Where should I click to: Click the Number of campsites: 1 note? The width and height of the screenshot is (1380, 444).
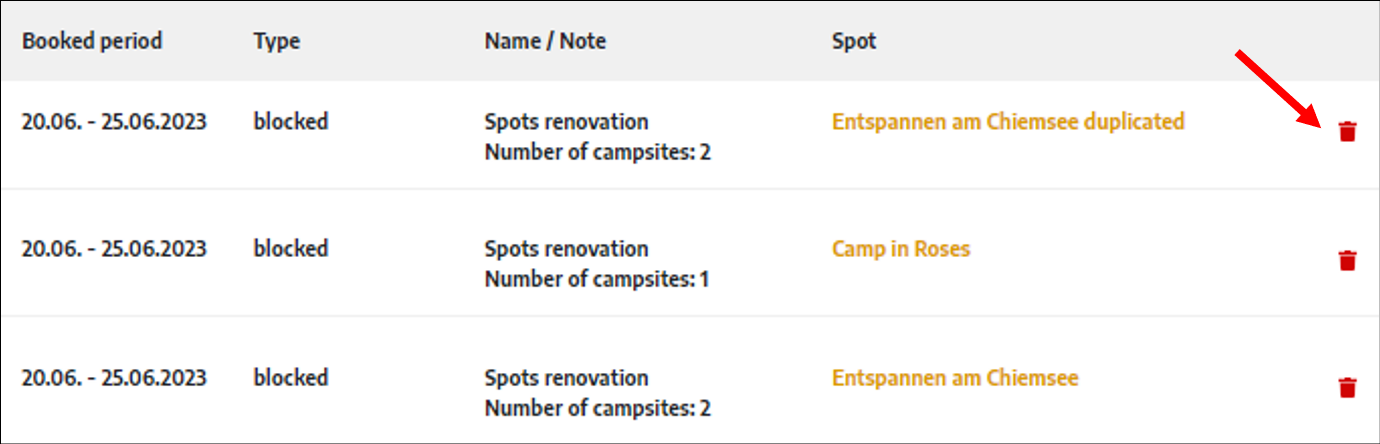[x=597, y=279]
